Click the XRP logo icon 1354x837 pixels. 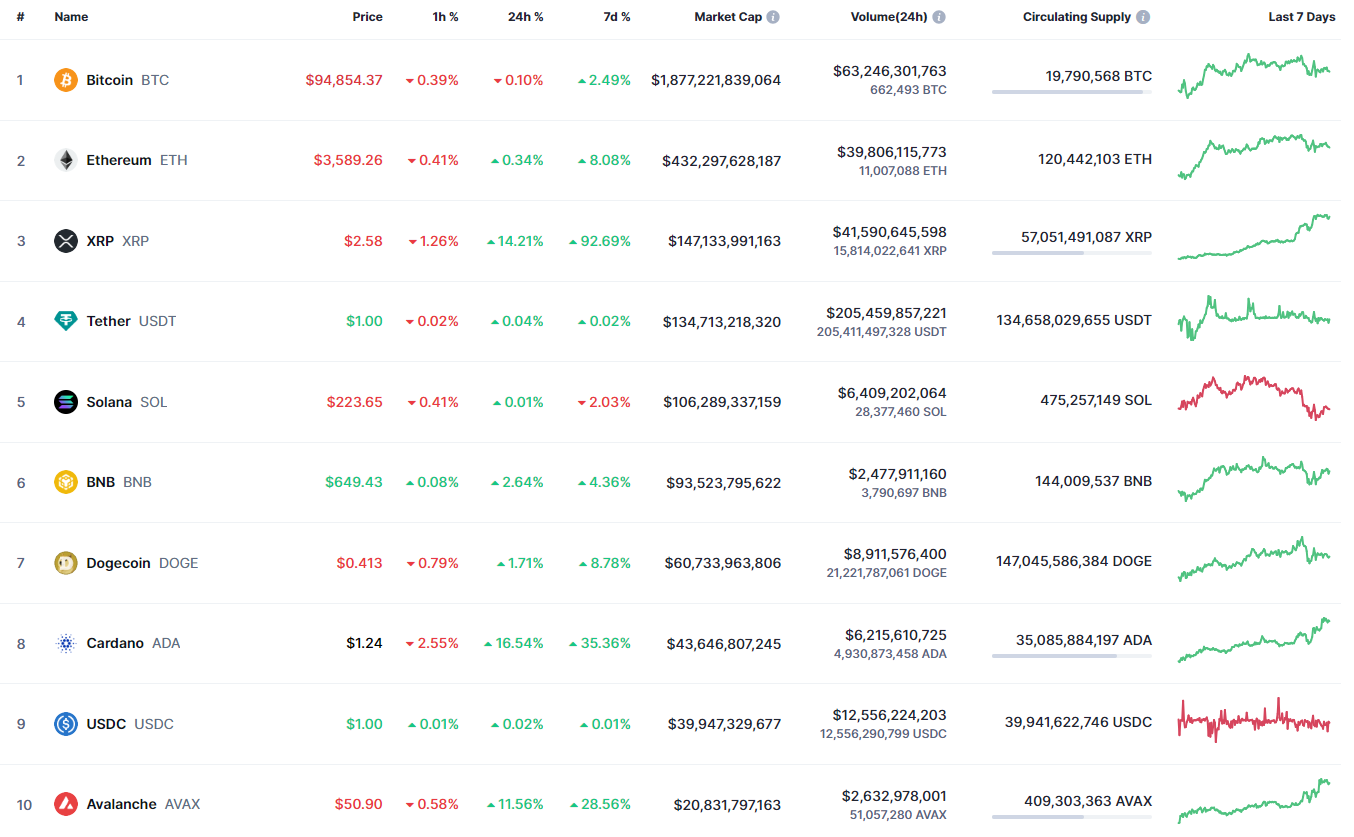point(66,241)
